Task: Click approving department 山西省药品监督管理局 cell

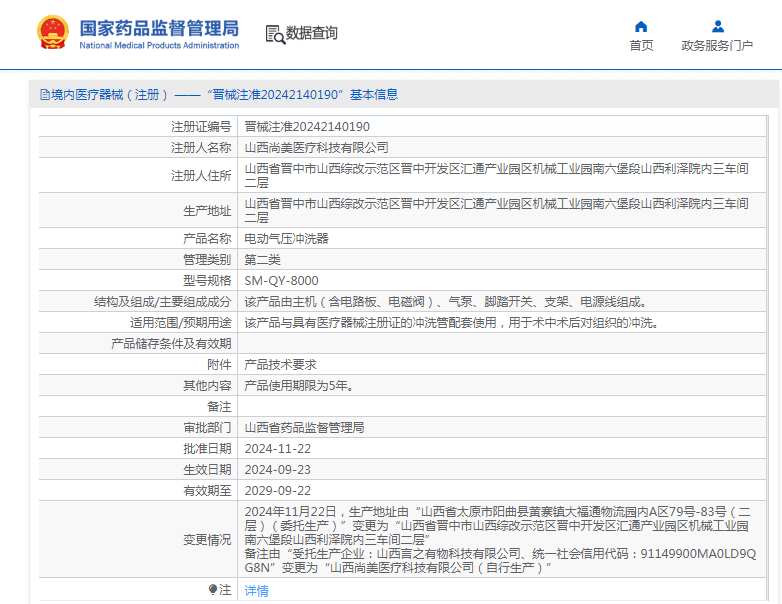Action: [x=305, y=428]
